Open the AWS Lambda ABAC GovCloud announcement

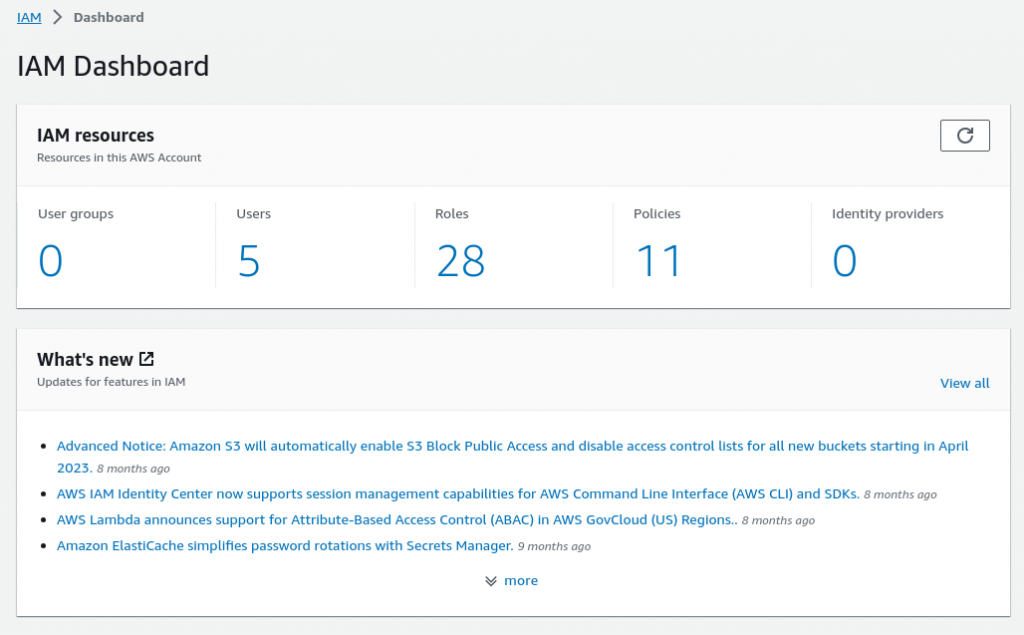(397, 520)
